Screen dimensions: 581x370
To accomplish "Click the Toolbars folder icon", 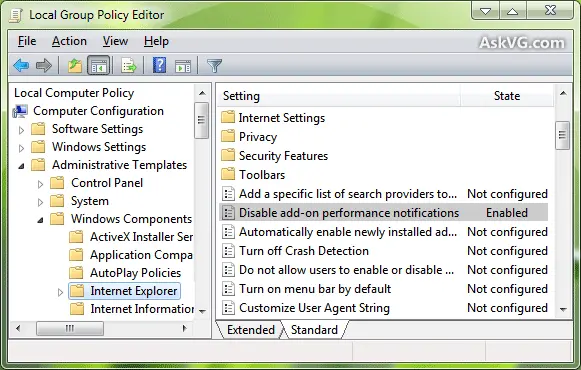I will (228, 174).
